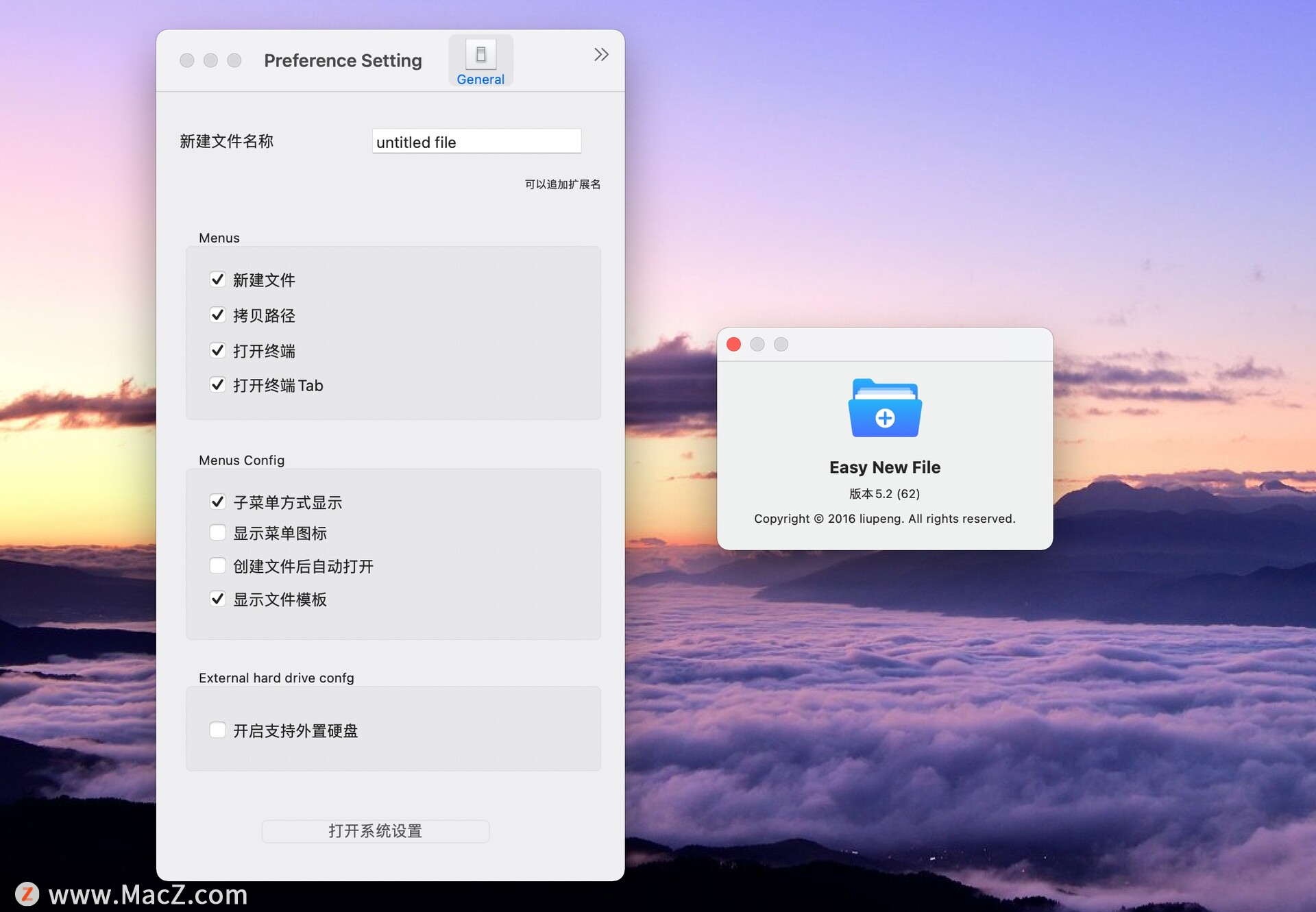
Task: Toggle the 拷贝路径 checkbox
Action: point(217,315)
